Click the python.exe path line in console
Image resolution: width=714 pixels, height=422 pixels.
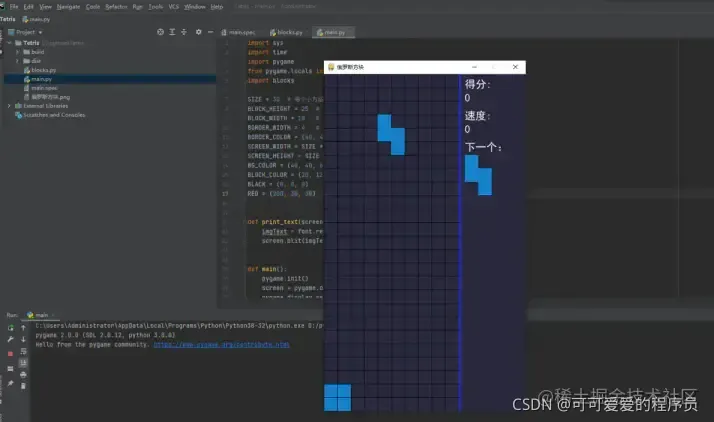click(179, 325)
